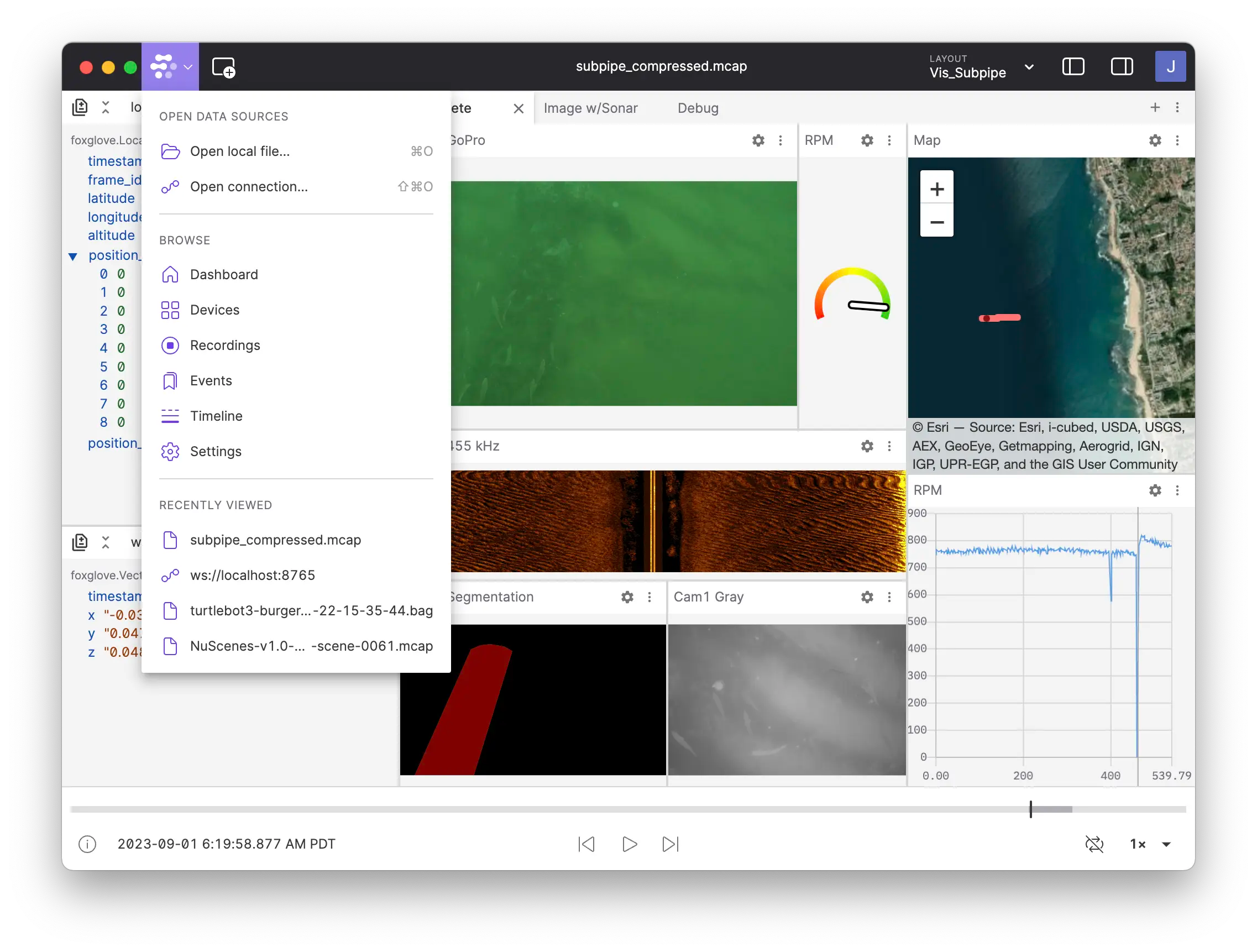Click the Recordings circle icon
The width and height of the screenshot is (1257, 952).
(x=170, y=345)
